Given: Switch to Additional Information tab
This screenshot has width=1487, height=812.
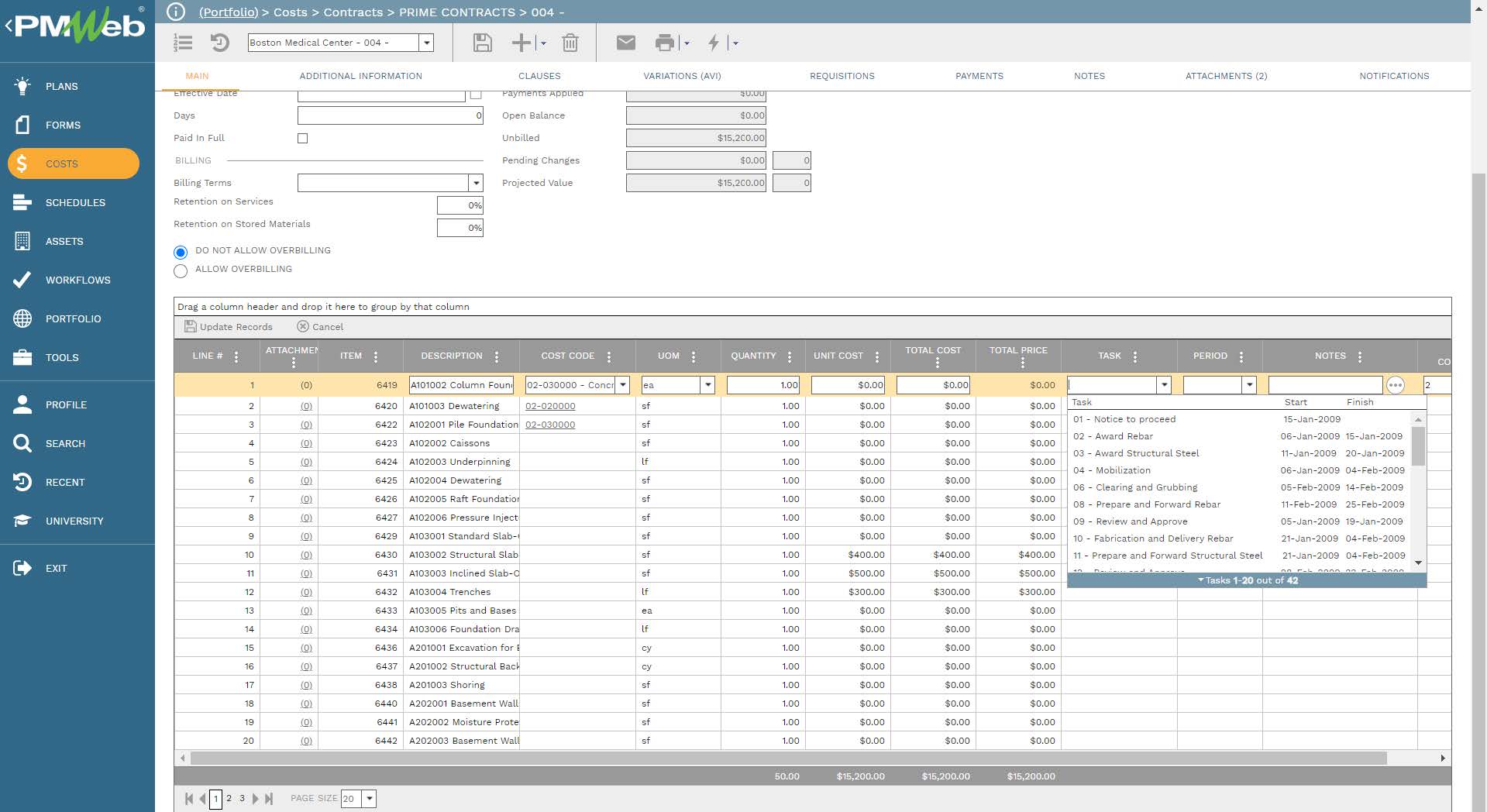Looking at the screenshot, I should click(x=361, y=76).
